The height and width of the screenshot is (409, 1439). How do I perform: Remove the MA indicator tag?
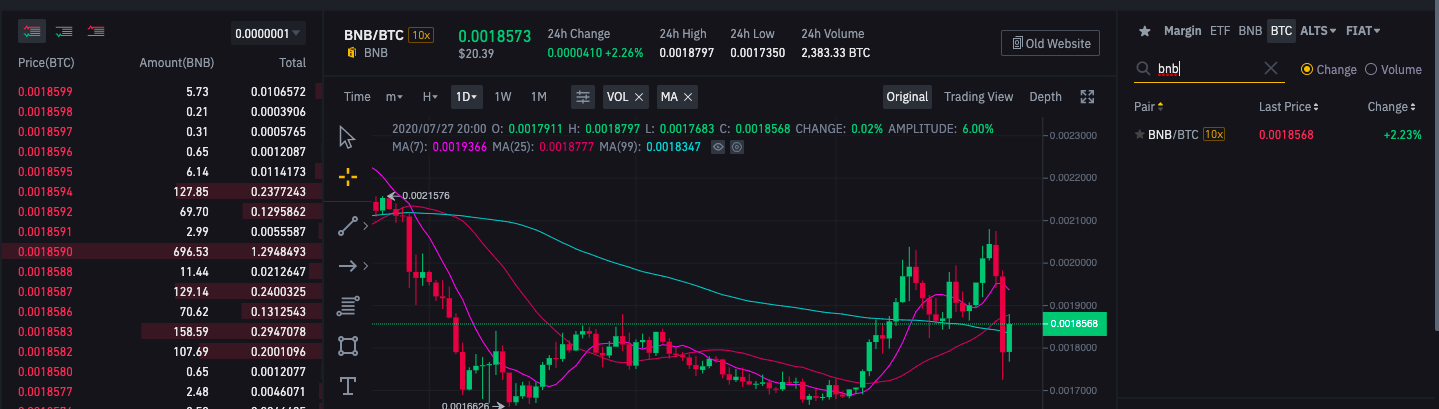(689, 98)
